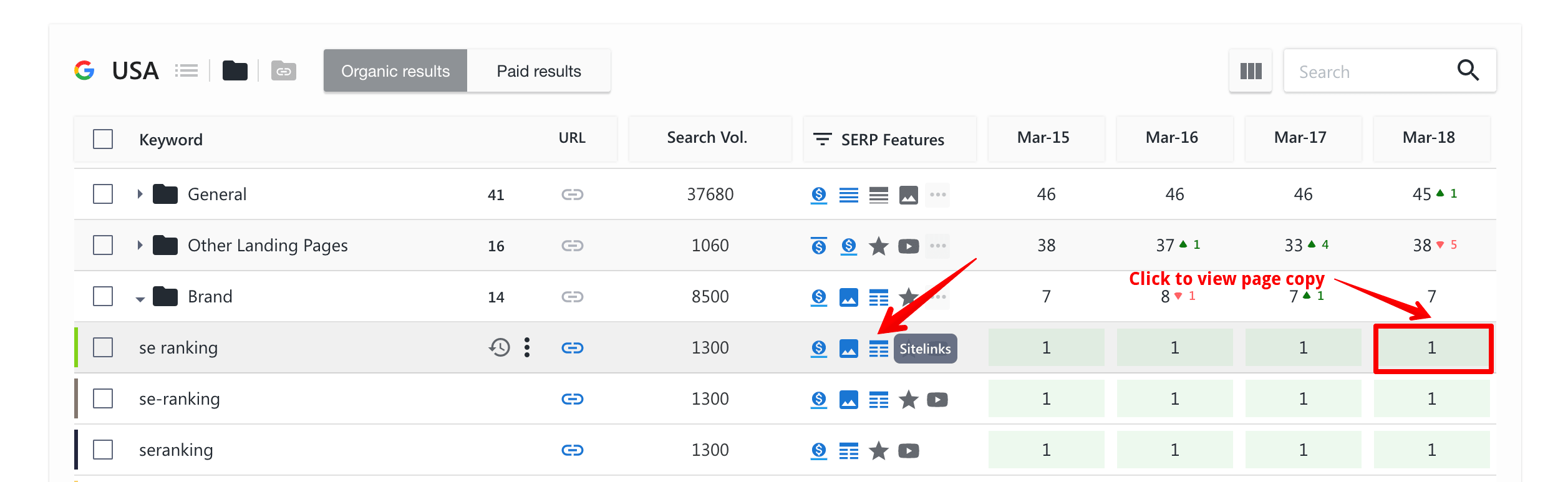Open the URL link for seranking
Screen dimensions: 1568x482
pos(572,450)
